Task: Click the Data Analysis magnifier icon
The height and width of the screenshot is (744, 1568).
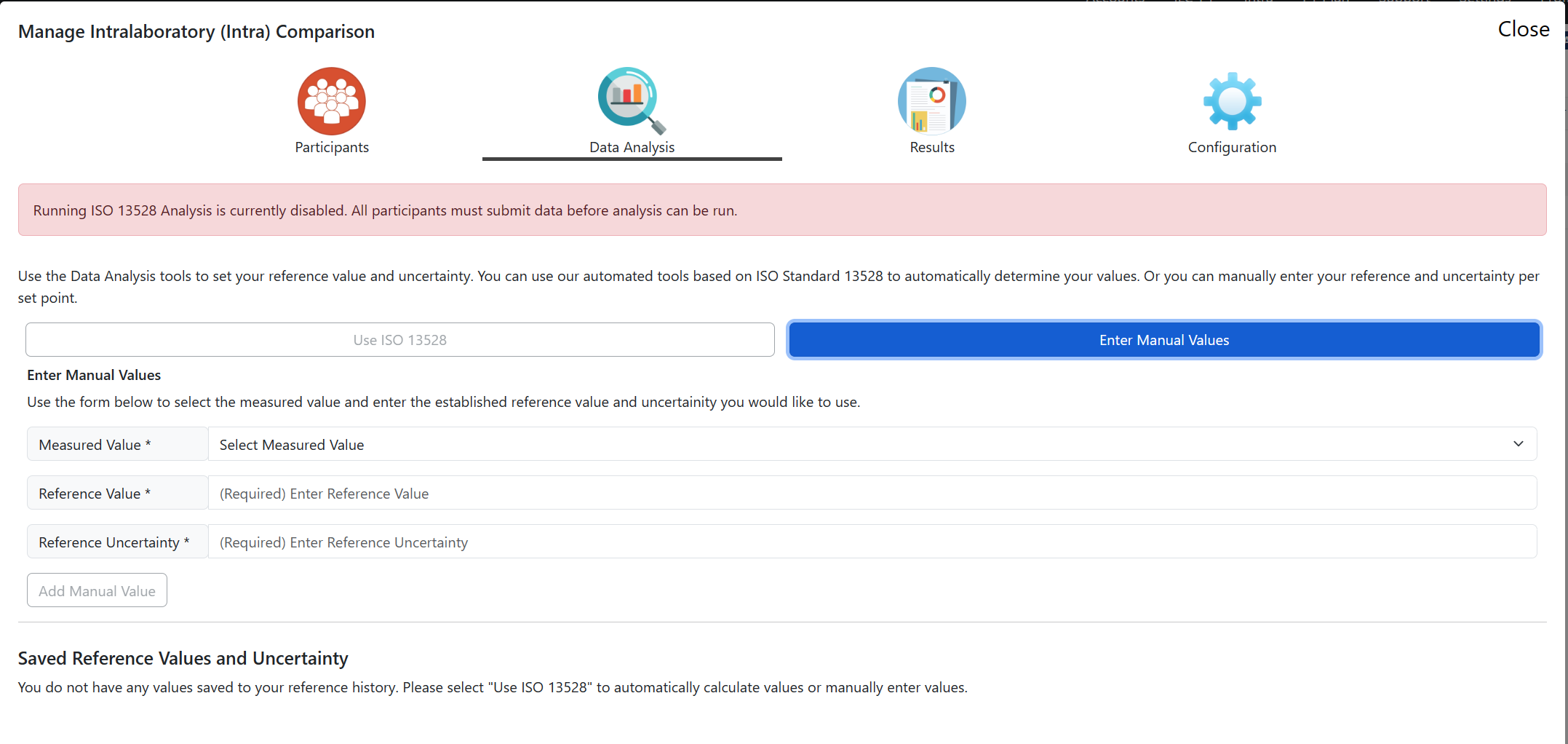Action: pyautogui.click(x=632, y=101)
